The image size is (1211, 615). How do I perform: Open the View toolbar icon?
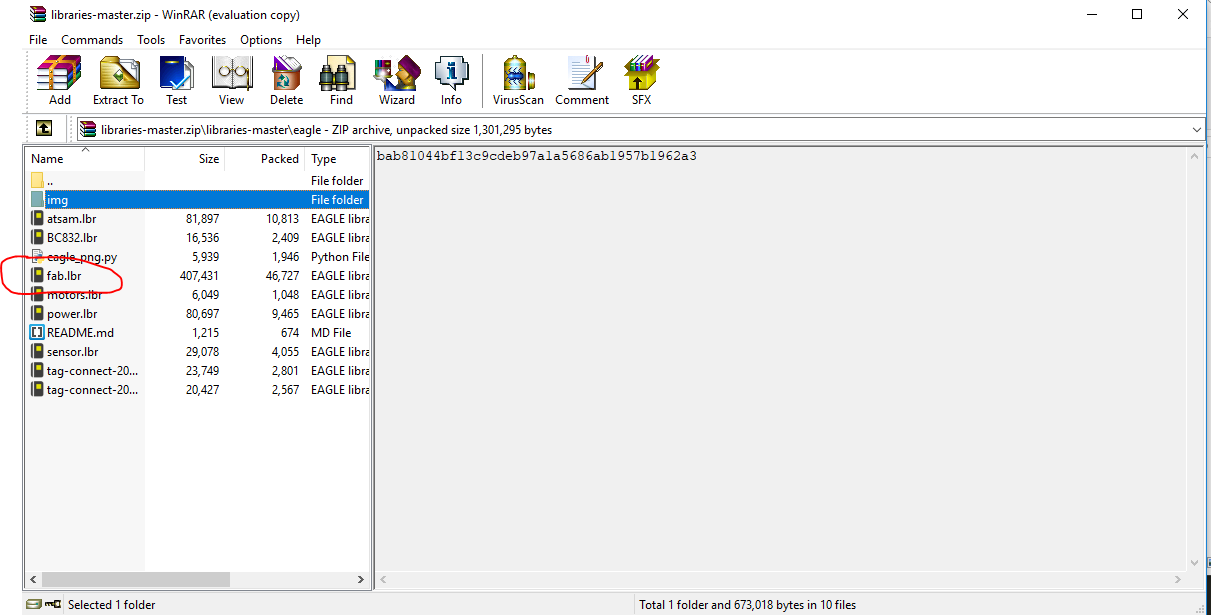tap(231, 74)
